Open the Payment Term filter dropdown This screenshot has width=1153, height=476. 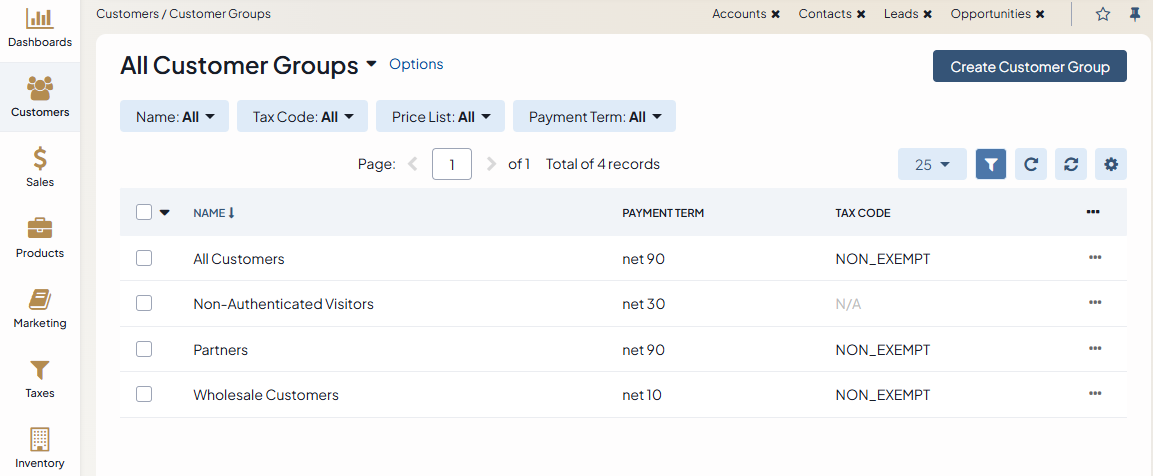[594, 117]
